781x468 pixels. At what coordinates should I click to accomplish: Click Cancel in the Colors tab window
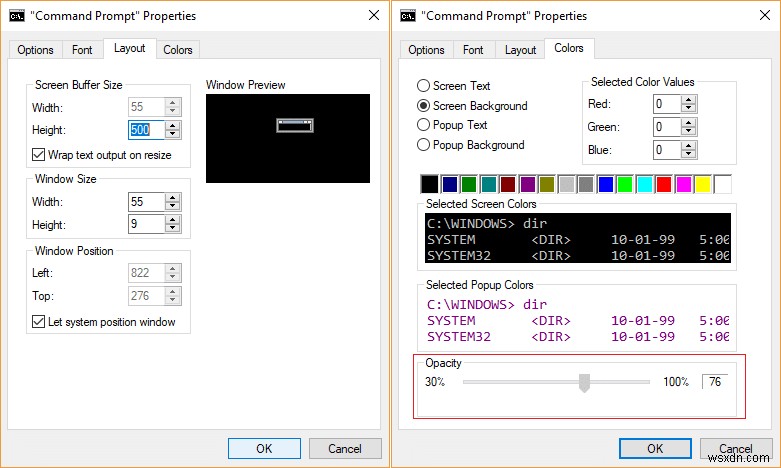pos(737,448)
